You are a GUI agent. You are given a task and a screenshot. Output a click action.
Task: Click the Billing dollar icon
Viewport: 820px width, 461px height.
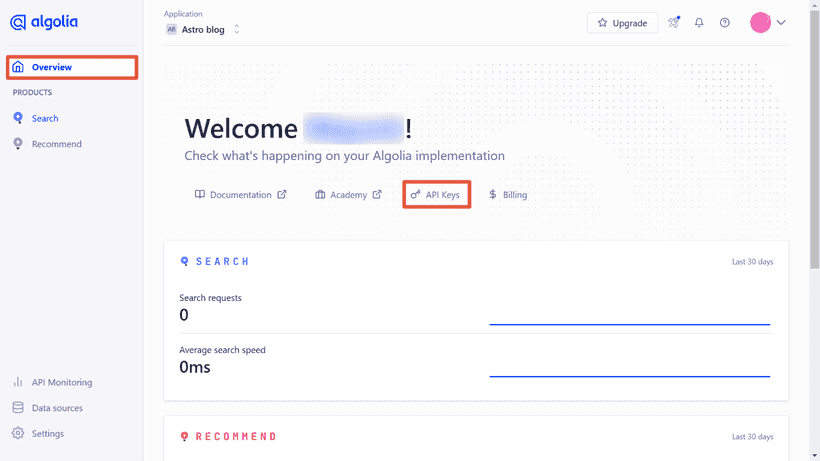pos(493,194)
